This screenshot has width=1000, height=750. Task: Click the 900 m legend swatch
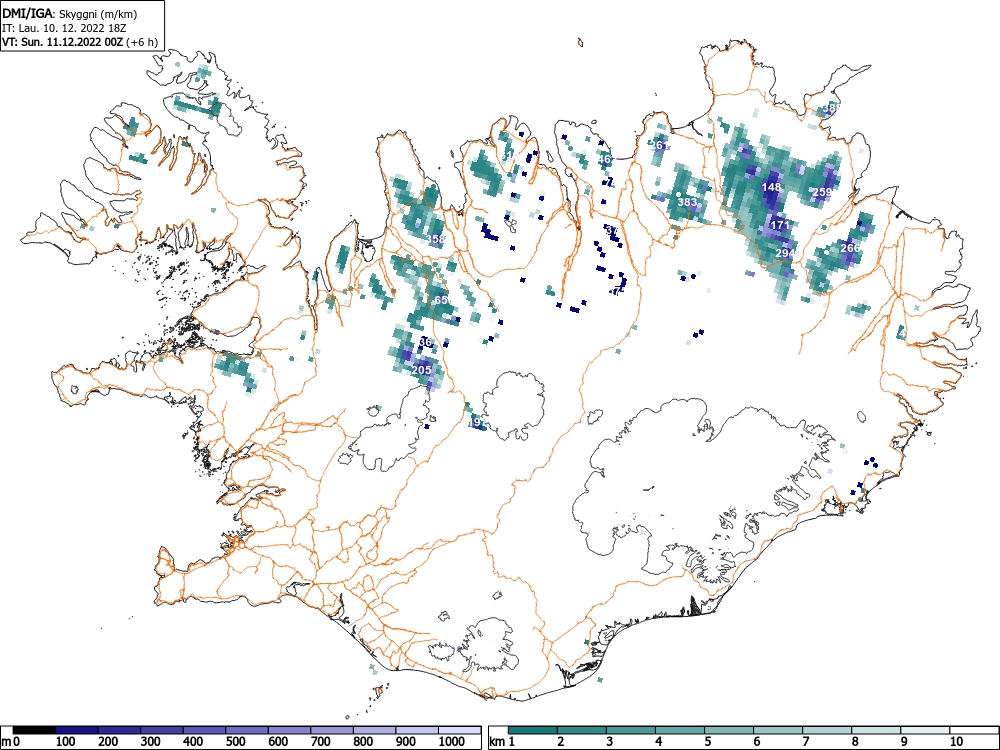click(417, 730)
